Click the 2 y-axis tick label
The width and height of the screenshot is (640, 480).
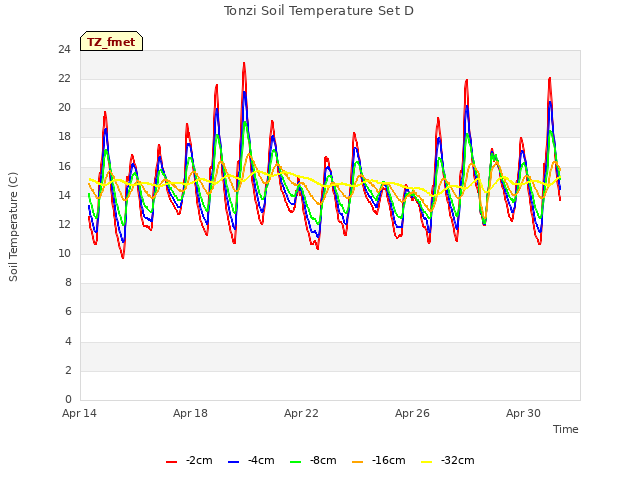(x=68, y=370)
